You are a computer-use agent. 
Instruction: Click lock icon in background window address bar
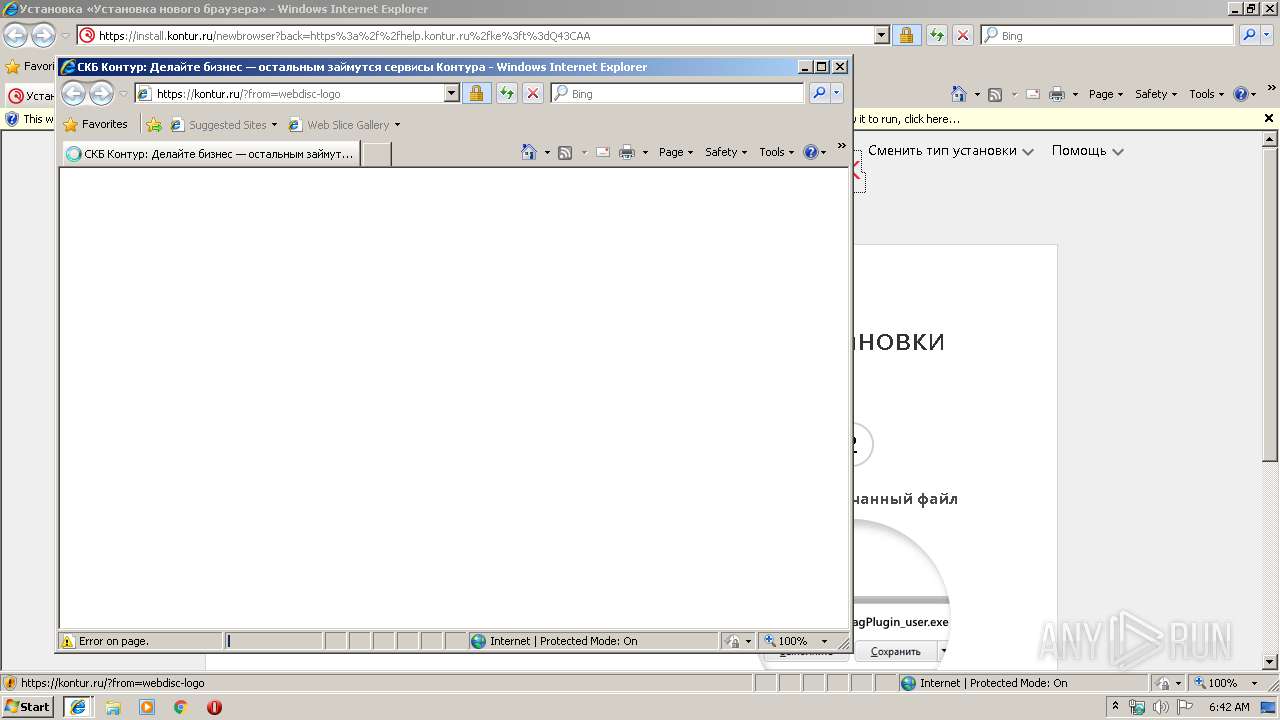point(906,35)
